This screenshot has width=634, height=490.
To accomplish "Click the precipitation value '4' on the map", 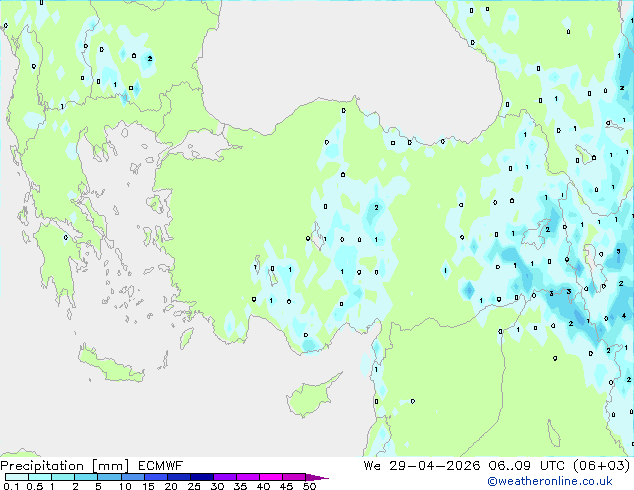I will click(624, 315).
